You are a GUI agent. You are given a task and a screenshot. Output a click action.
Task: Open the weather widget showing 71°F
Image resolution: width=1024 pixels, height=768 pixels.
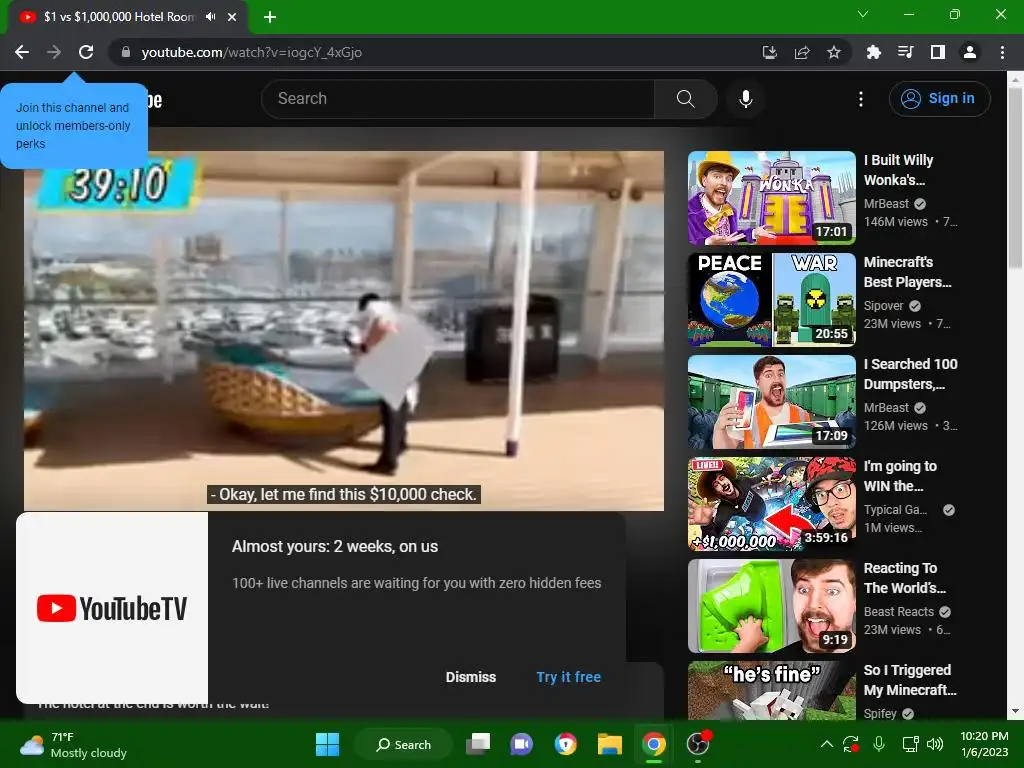(73, 745)
